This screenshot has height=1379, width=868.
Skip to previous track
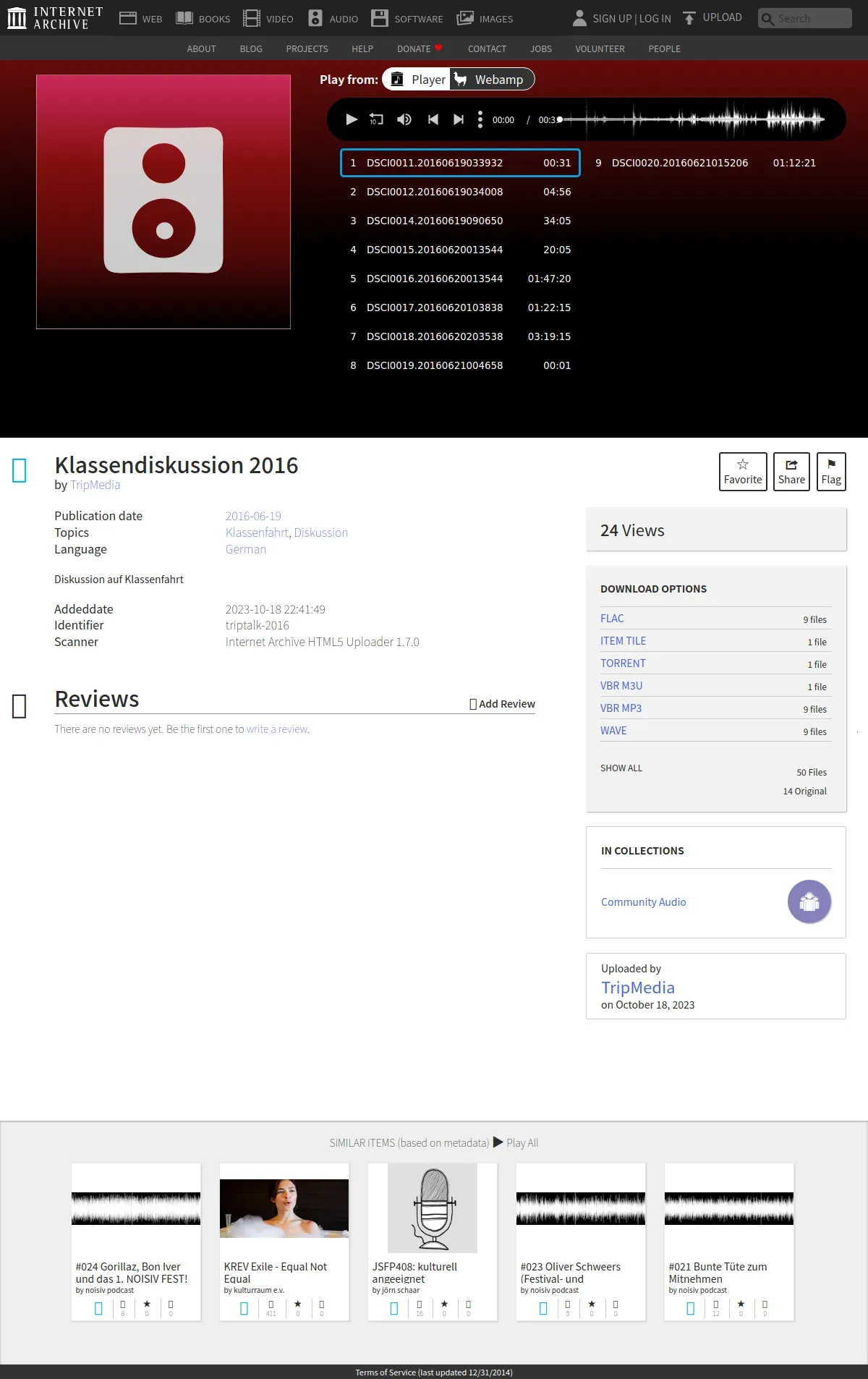(x=433, y=119)
